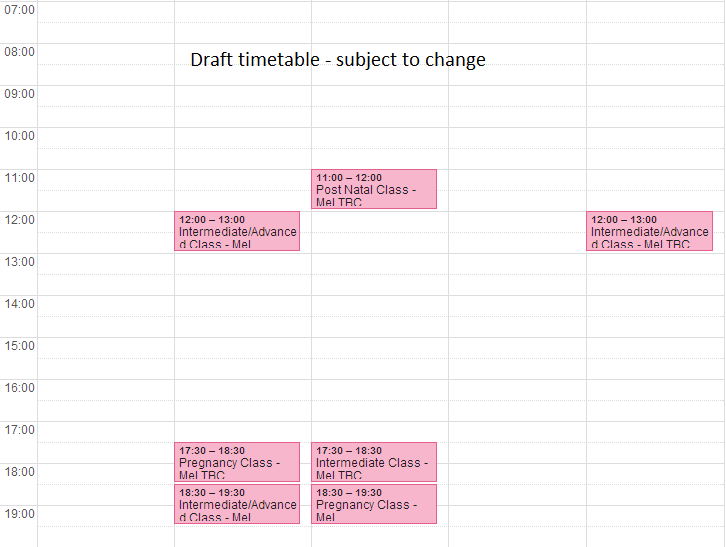Select the 08:00 time label
Screen dimensions: 726x547
point(19,52)
